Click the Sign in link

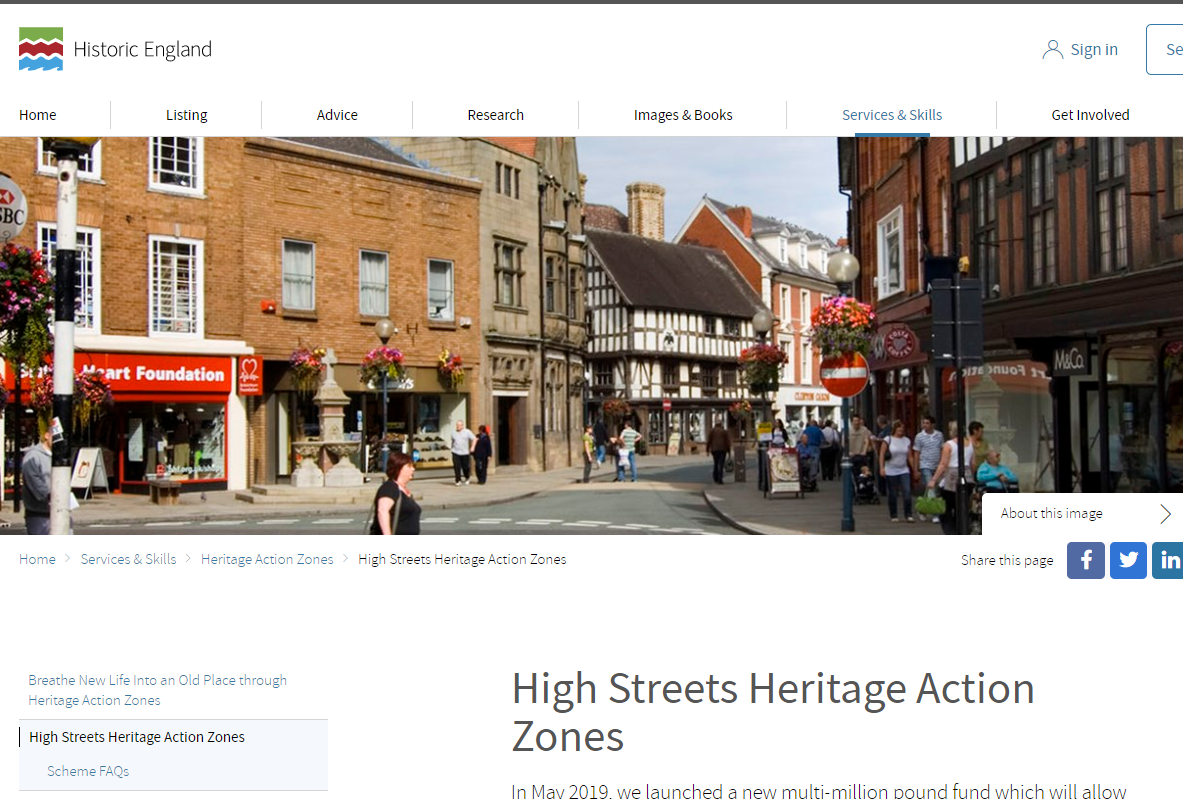click(x=1094, y=49)
